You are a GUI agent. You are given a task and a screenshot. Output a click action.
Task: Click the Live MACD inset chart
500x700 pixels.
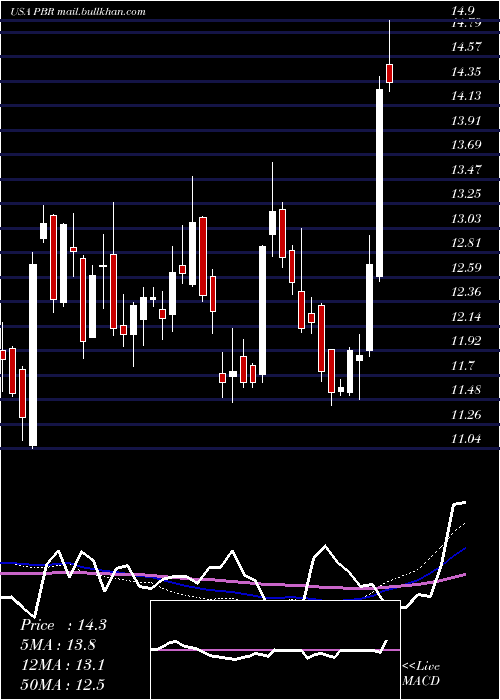coord(275,650)
